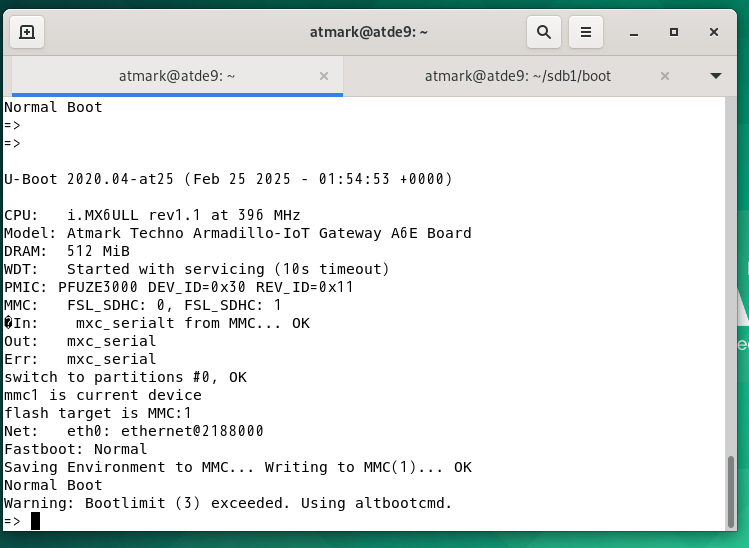This screenshot has height=548, width=749.
Task: Grab the terminal scrollbar thumb
Action: (x=730, y=492)
